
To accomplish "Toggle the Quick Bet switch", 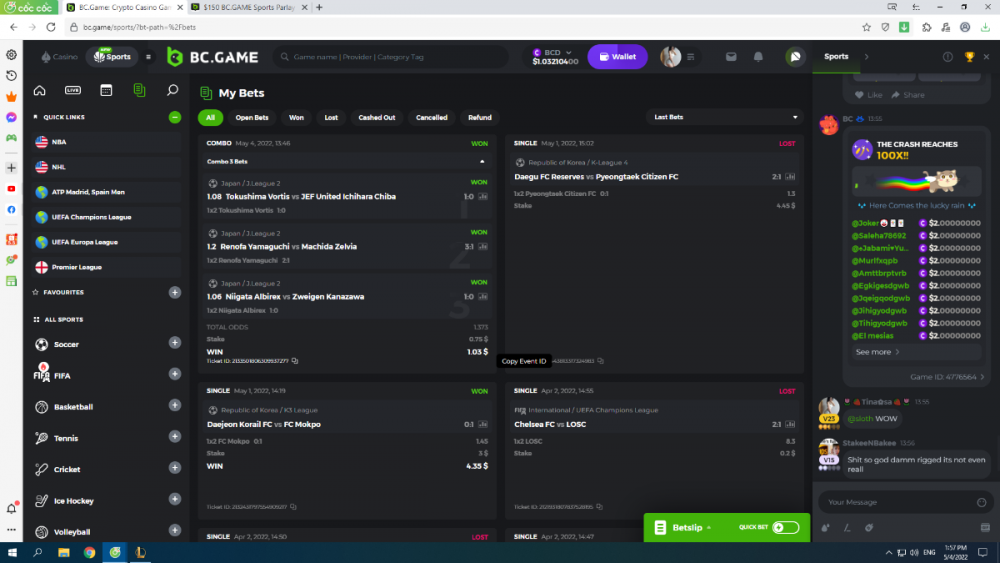I will tap(785, 527).
